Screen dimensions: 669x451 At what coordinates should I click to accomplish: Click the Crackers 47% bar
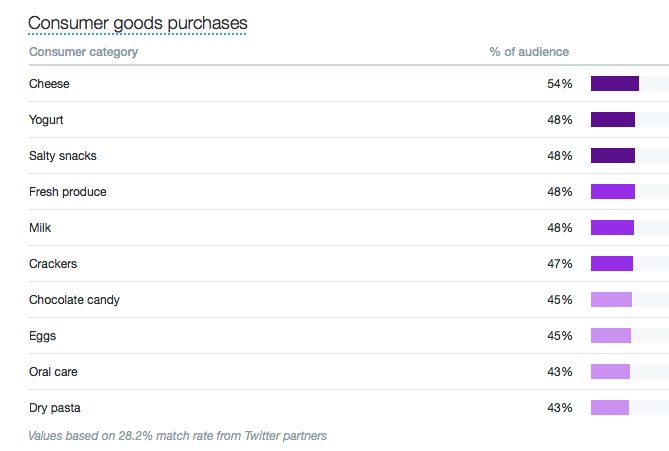click(612, 264)
